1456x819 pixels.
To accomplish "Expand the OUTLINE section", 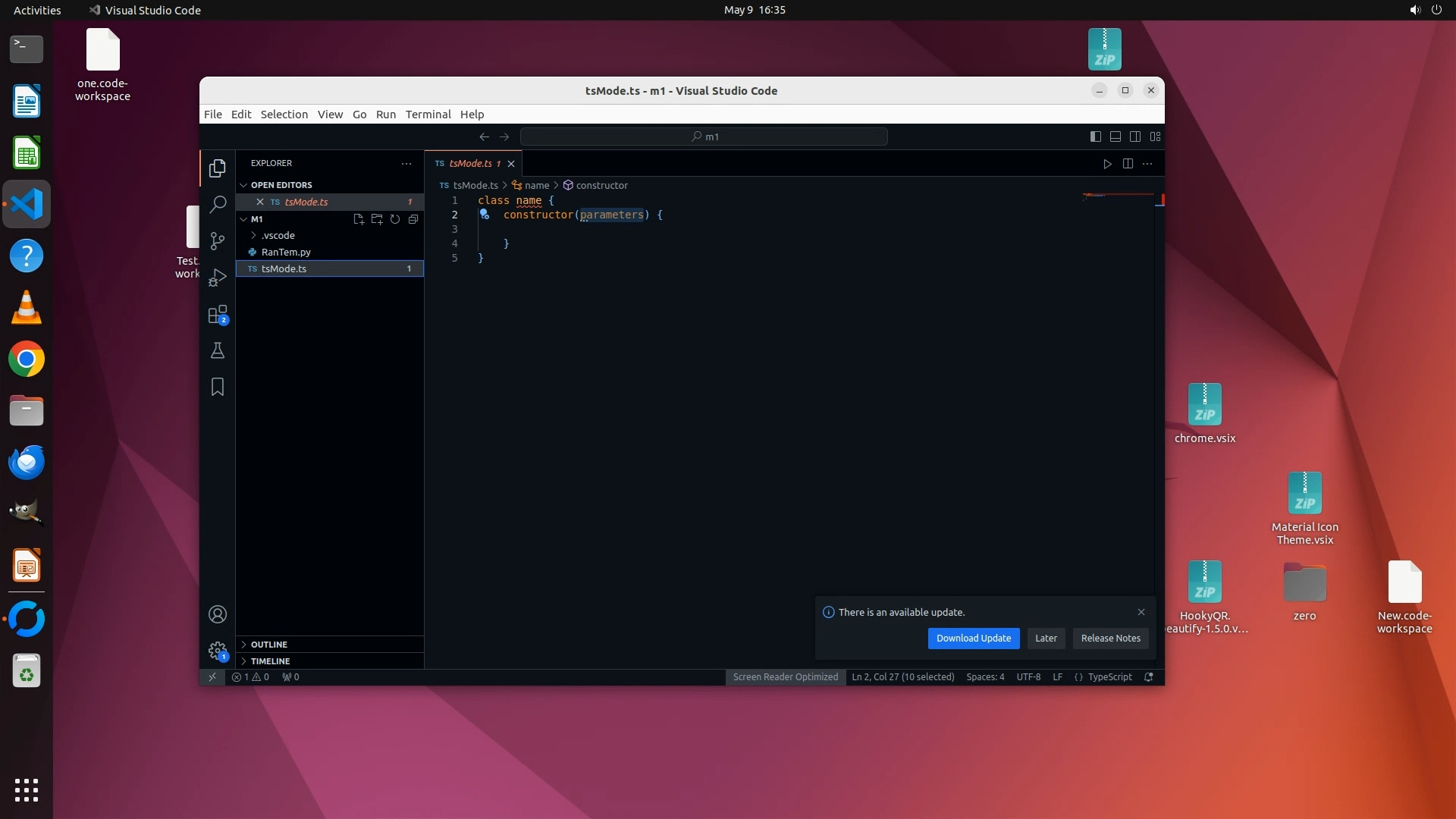I will 269,645.
